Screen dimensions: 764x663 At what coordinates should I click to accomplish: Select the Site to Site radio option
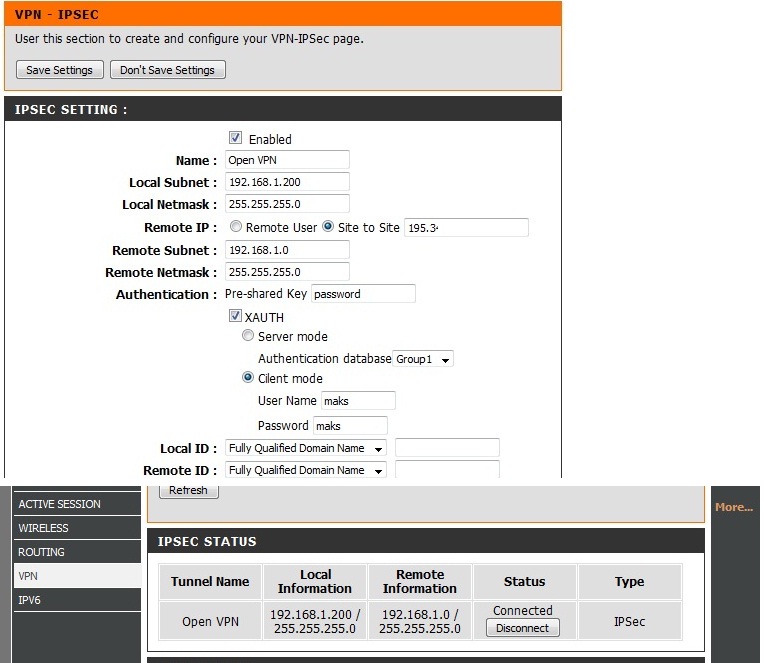pyautogui.click(x=327, y=227)
